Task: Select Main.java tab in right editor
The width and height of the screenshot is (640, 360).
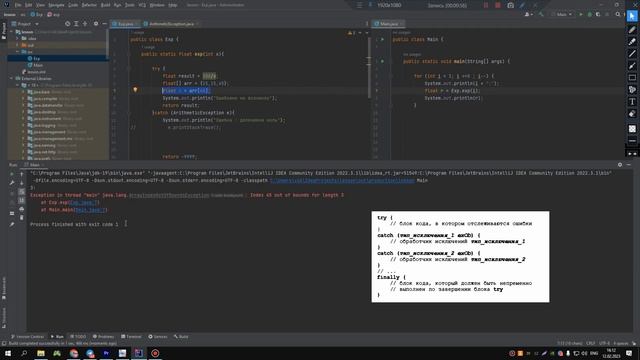Action: pos(389,24)
